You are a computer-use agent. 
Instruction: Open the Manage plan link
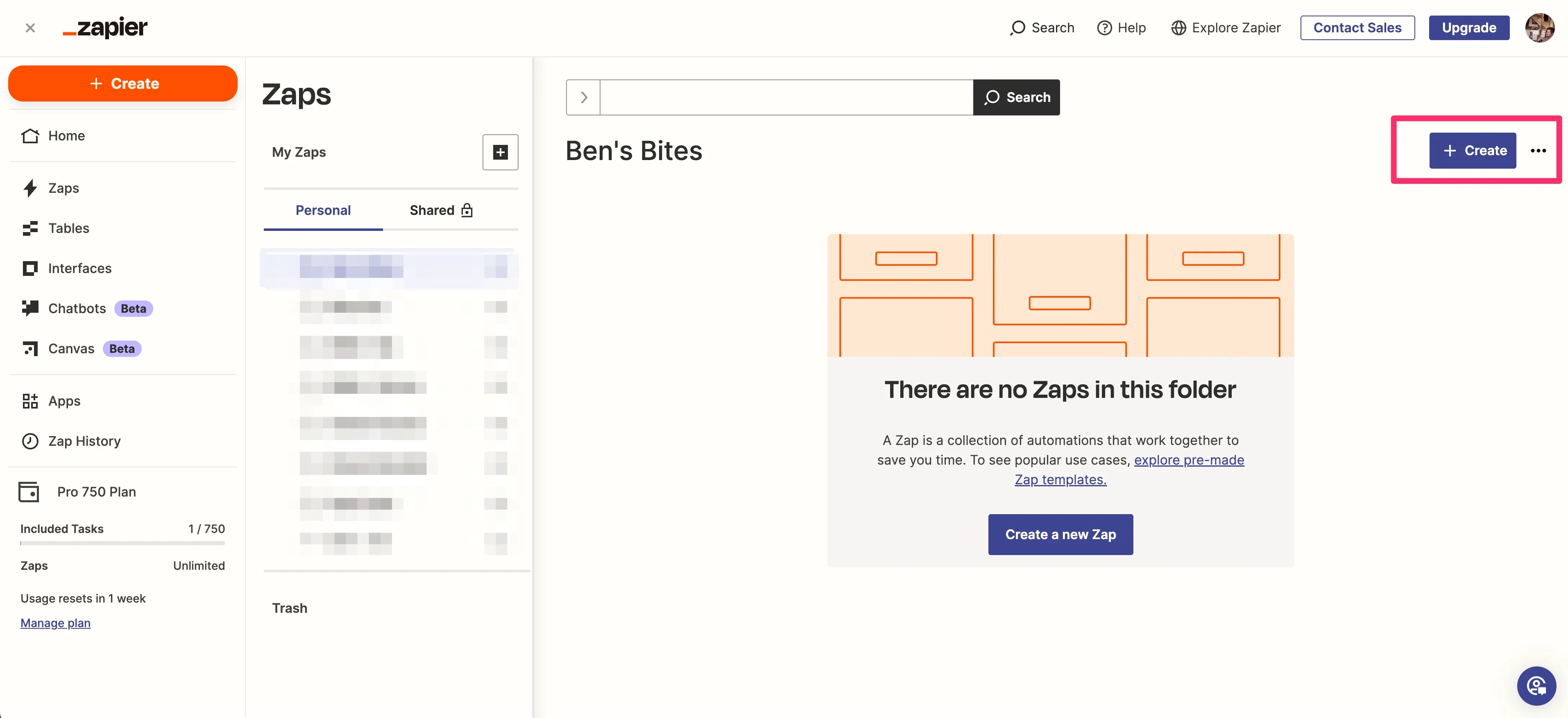pyautogui.click(x=55, y=623)
